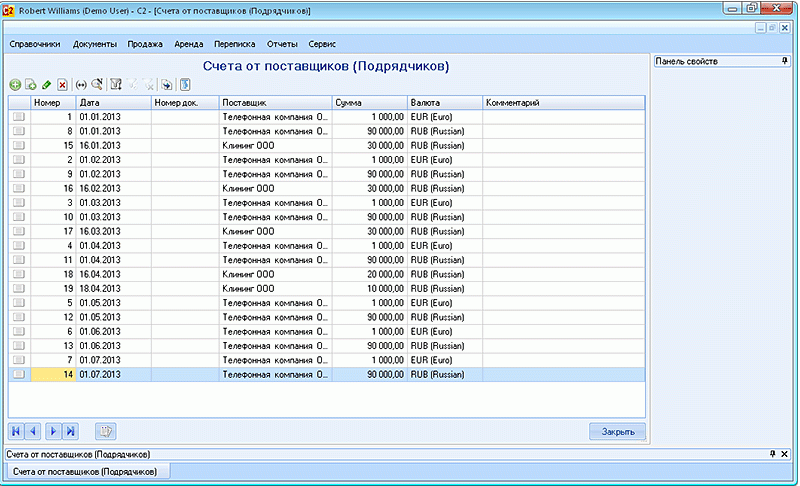Open the Справочники menu
The width and height of the screenshot is (800, 486).
point(35,44)
